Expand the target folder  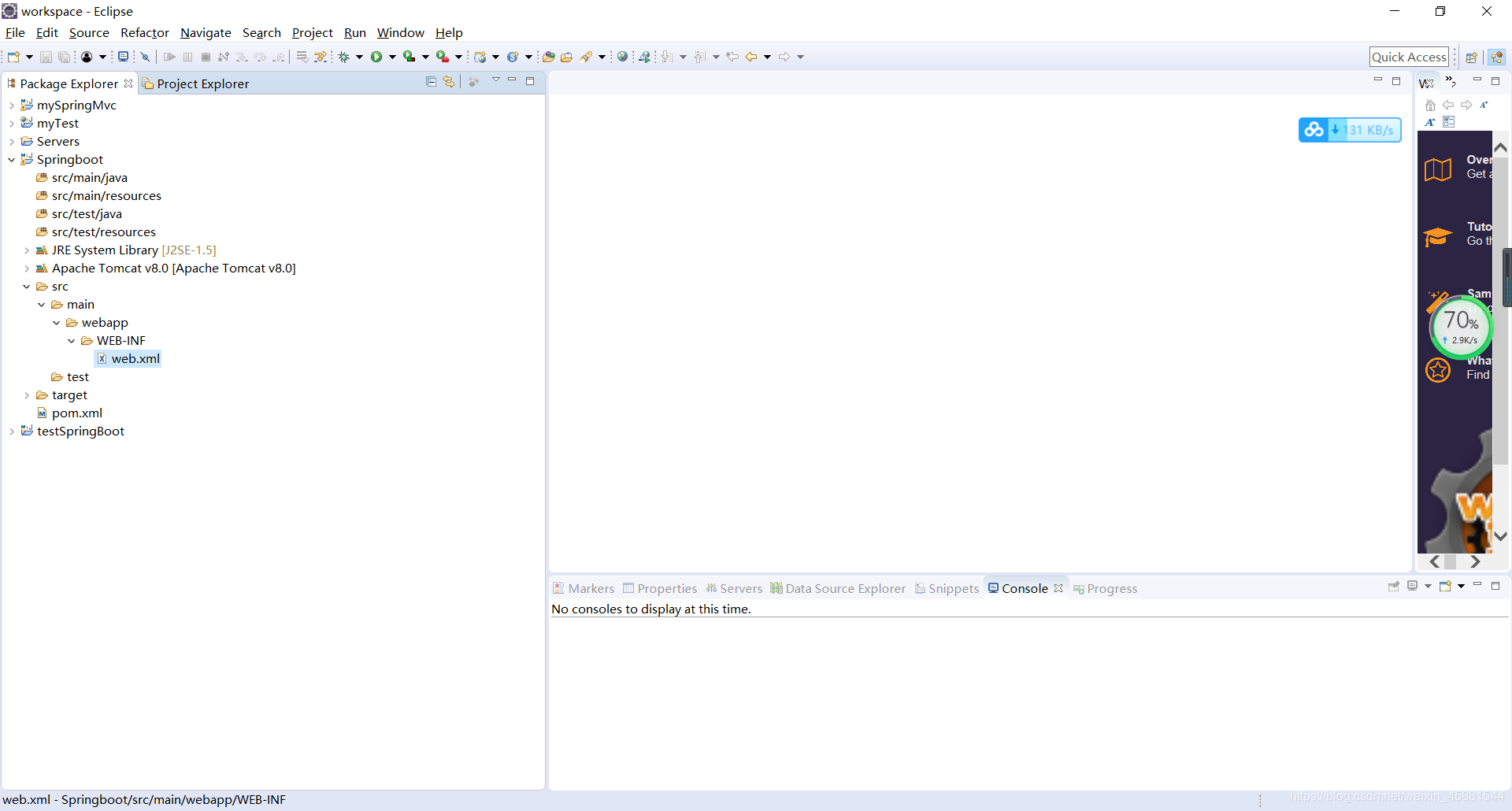[x=27, y=395]
